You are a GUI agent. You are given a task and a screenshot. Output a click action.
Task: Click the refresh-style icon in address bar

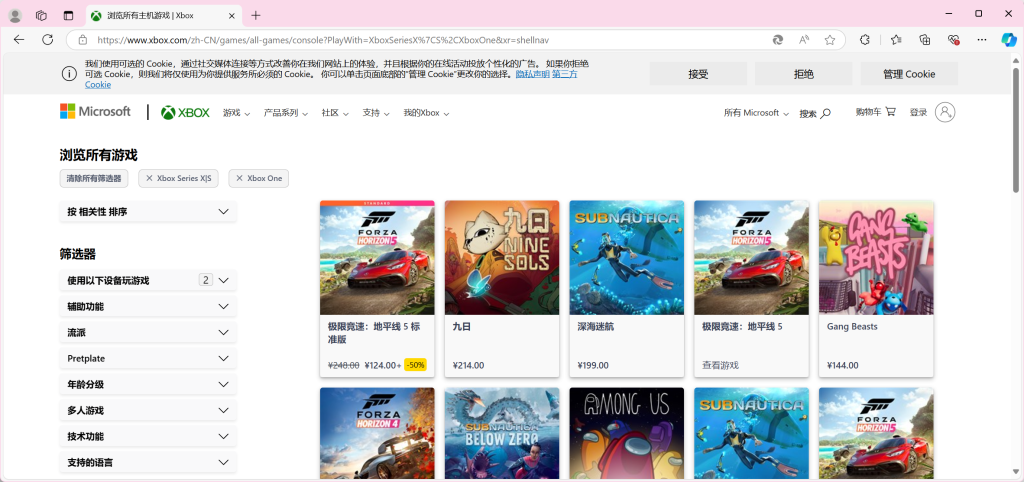click(x=778, y=40)
